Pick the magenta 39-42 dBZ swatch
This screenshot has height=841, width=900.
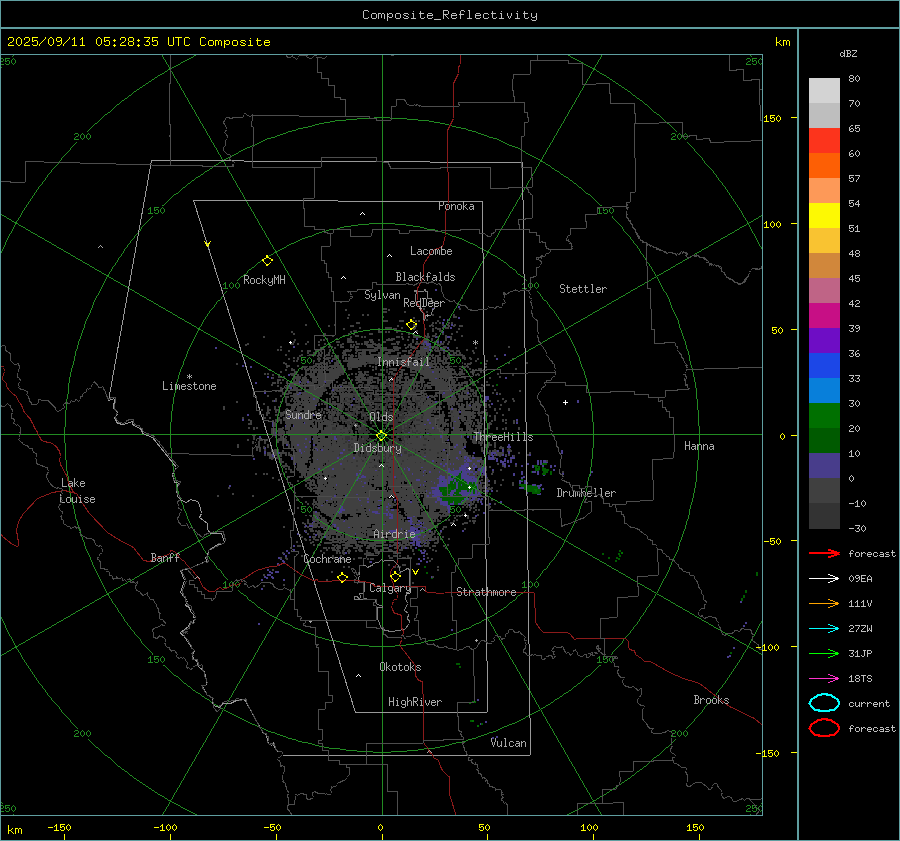(824, 316)
